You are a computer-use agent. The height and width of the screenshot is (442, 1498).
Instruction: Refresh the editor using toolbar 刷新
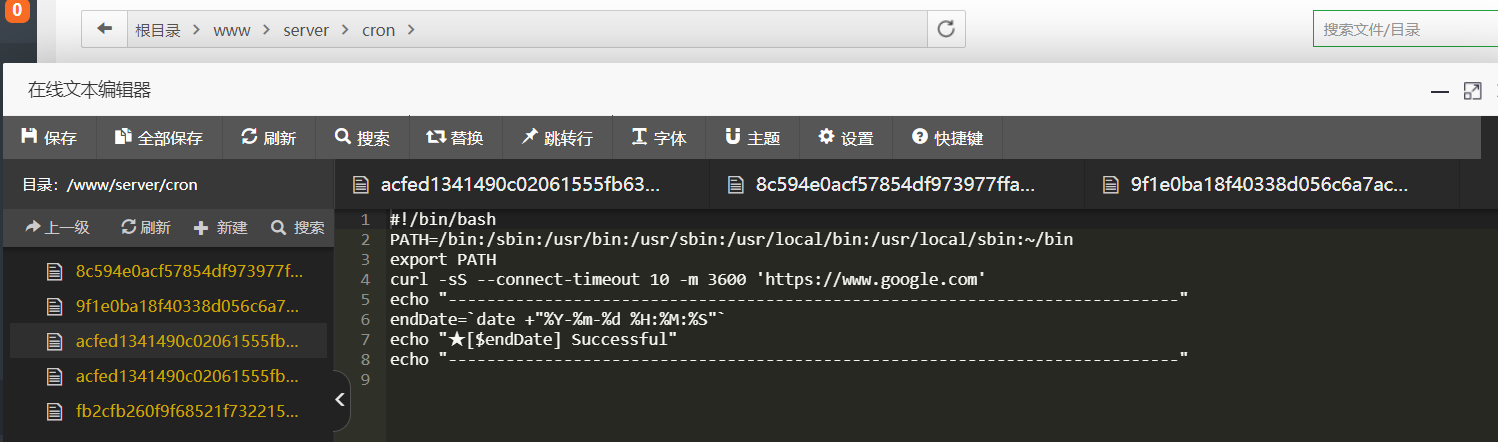(x=269, y=138)
